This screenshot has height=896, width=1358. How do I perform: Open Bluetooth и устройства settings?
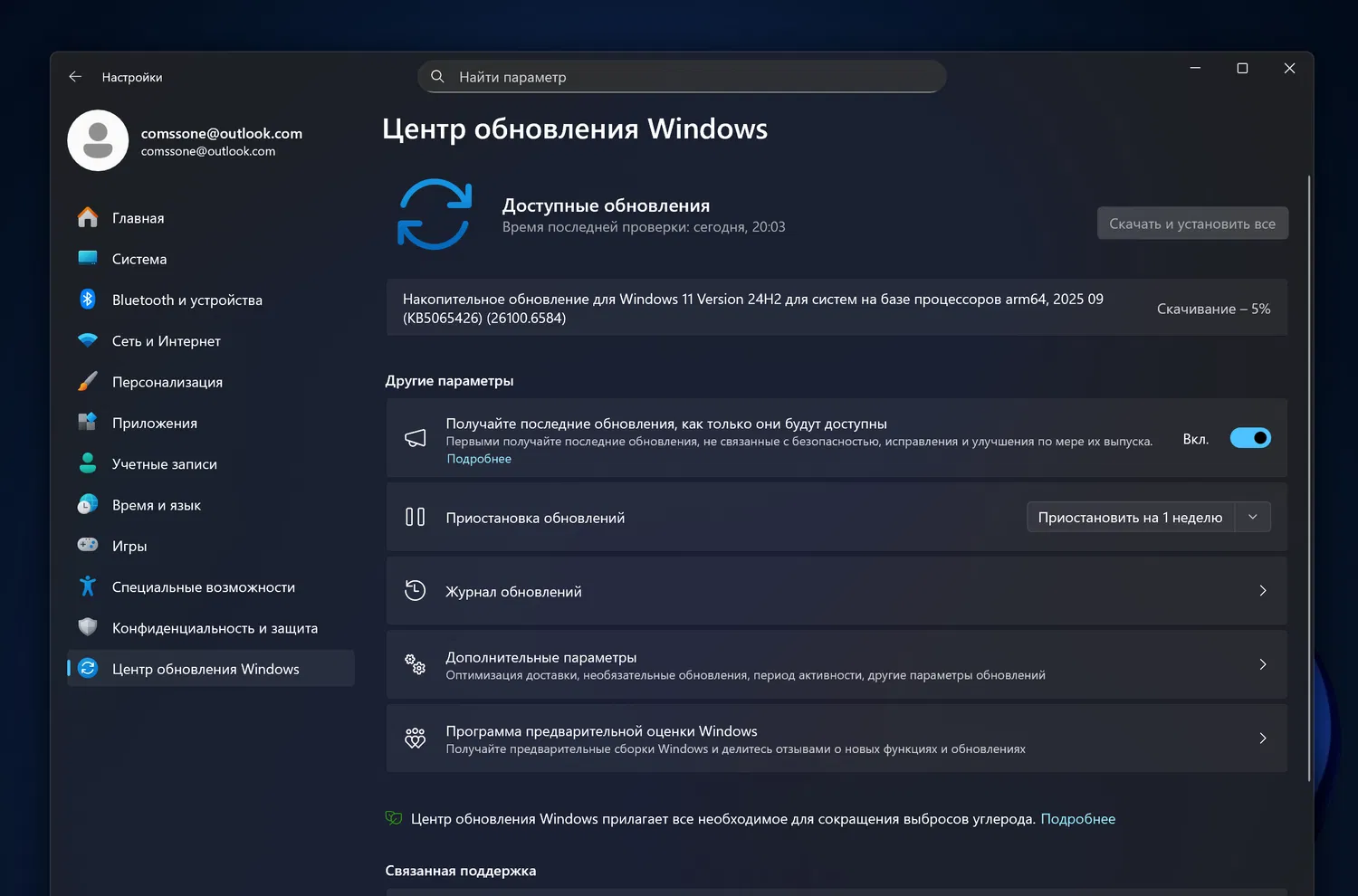click(x=211, y=300)
